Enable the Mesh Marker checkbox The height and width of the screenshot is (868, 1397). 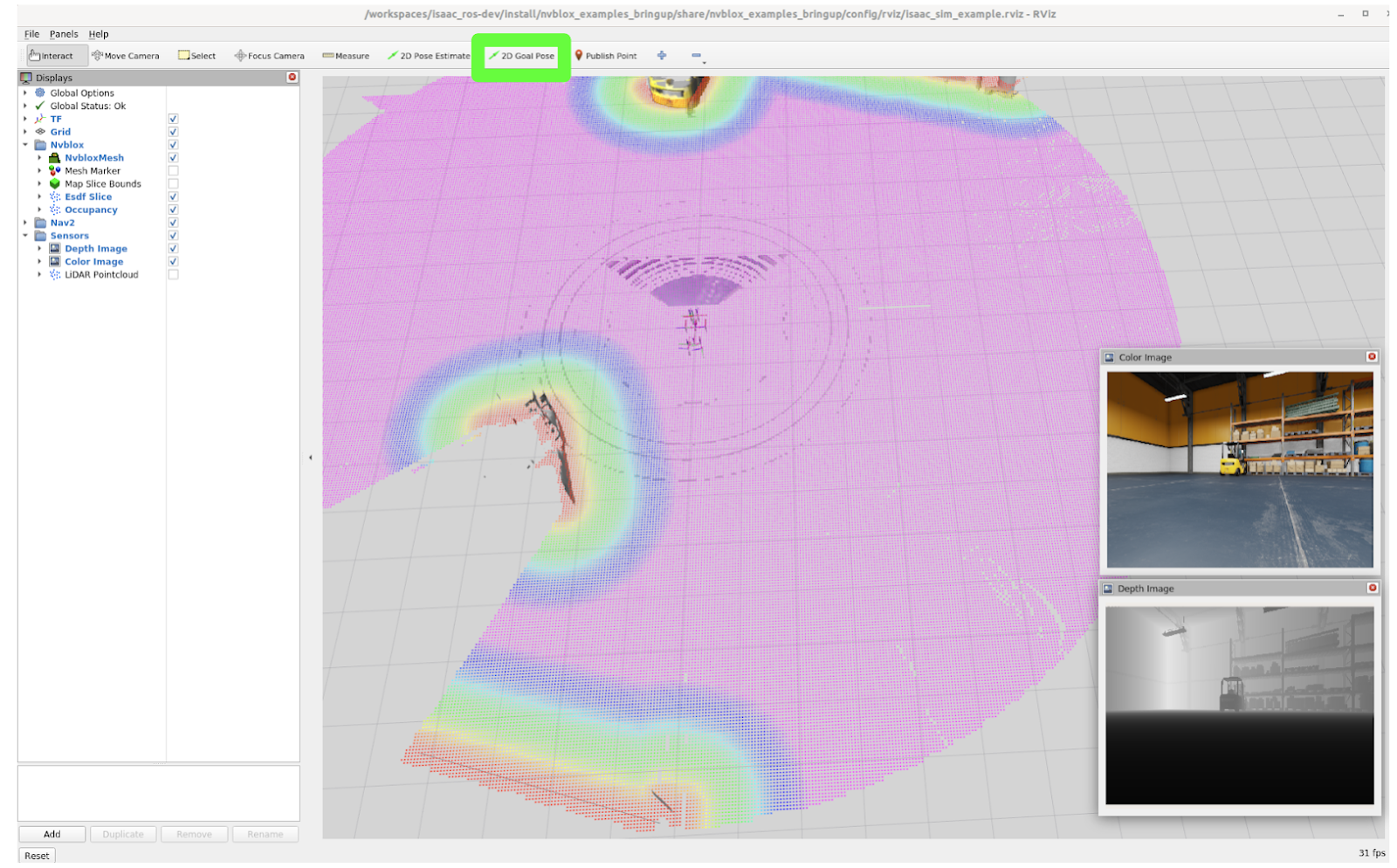[x=173, y=171]
